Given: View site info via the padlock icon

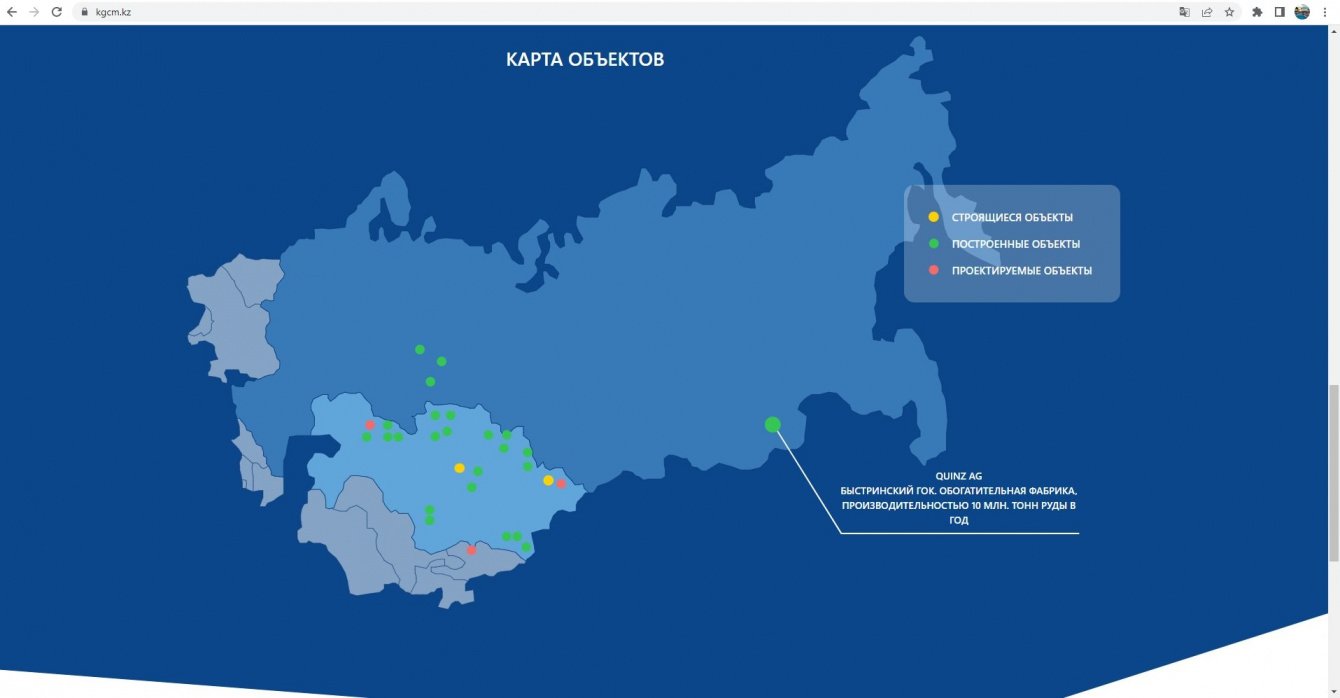Looking at the screenshot, I should click(87, 12).
